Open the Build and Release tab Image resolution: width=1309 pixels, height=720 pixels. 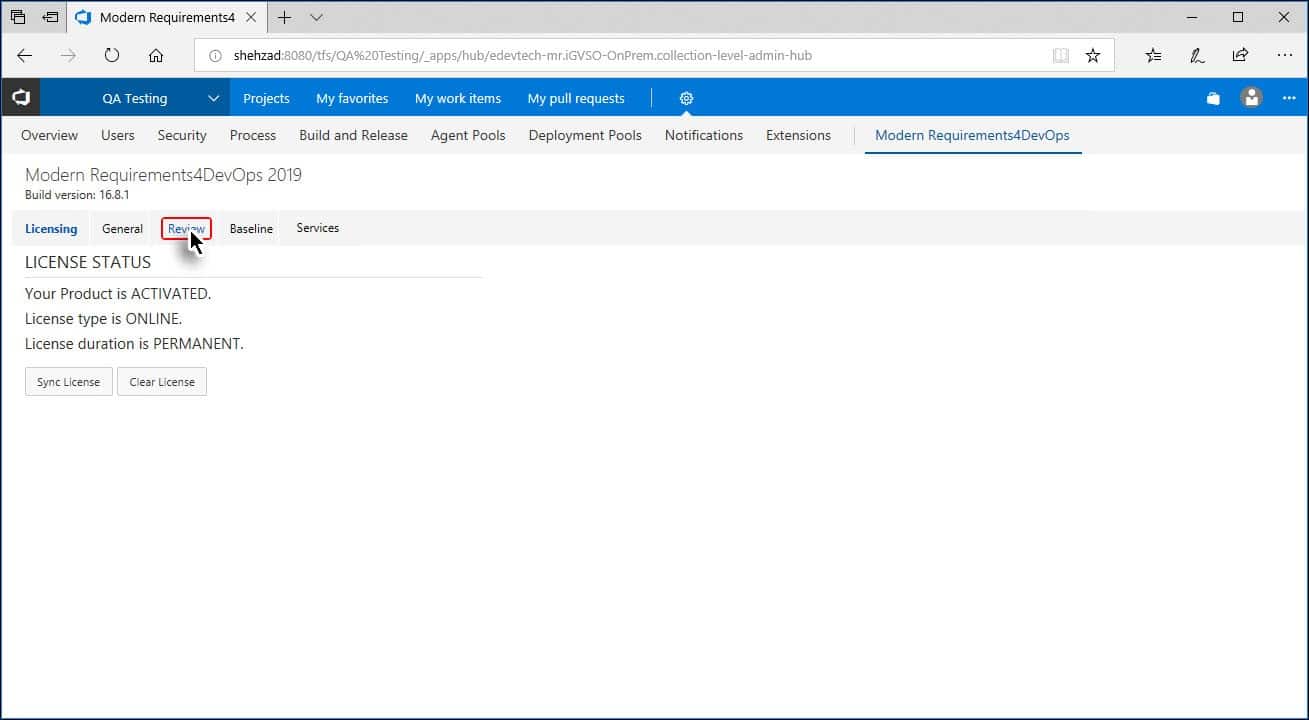[x=353, y=135]
